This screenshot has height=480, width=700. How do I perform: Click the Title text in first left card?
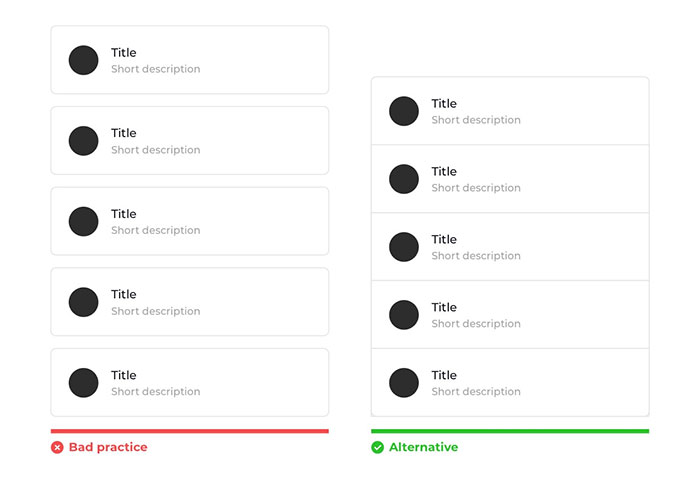pos(124,53)
